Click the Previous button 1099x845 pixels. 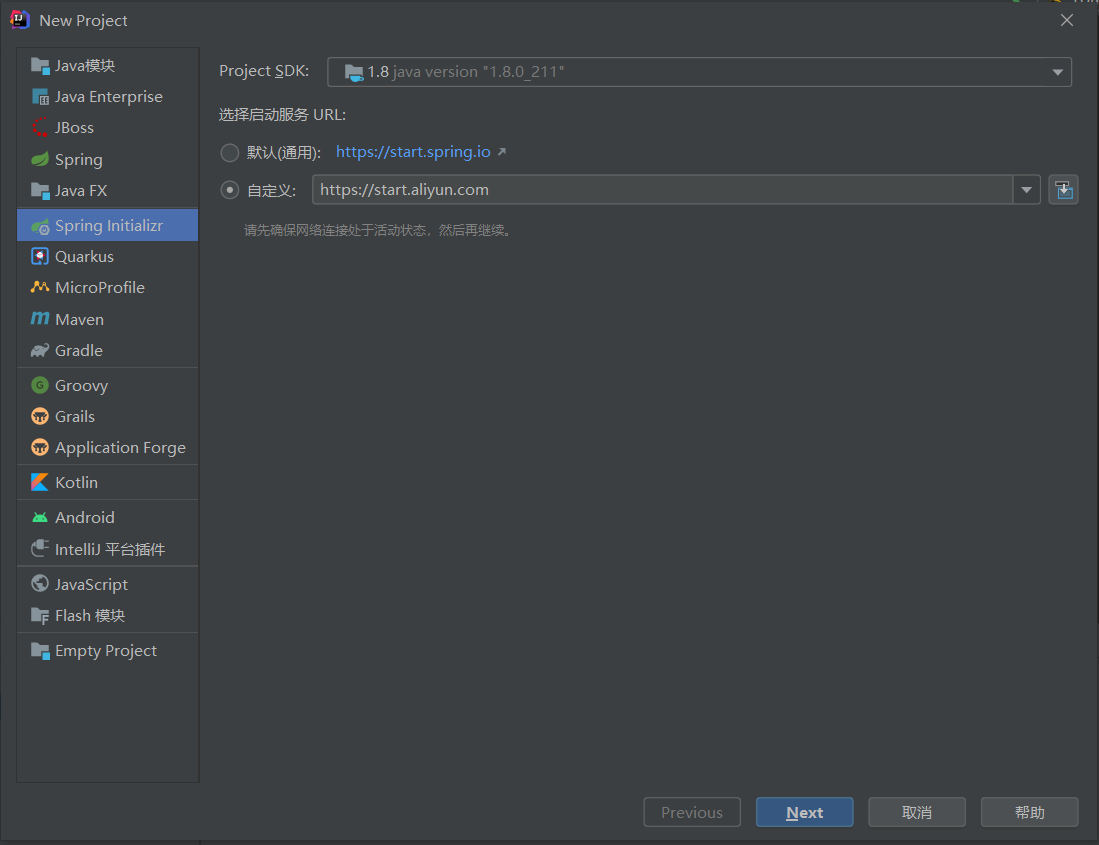[x=692, y=812]
